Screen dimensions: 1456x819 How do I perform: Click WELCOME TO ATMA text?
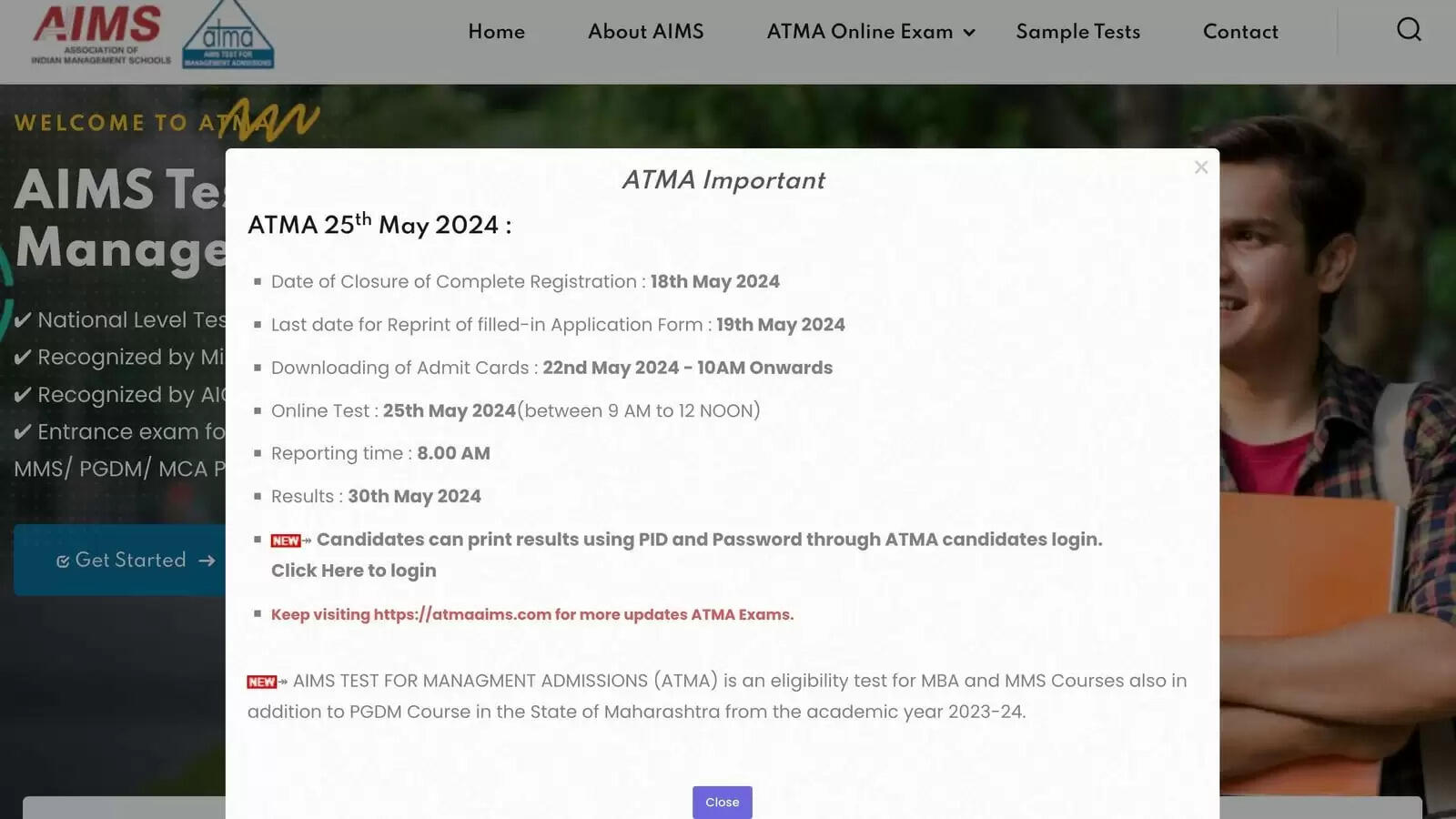144,123
